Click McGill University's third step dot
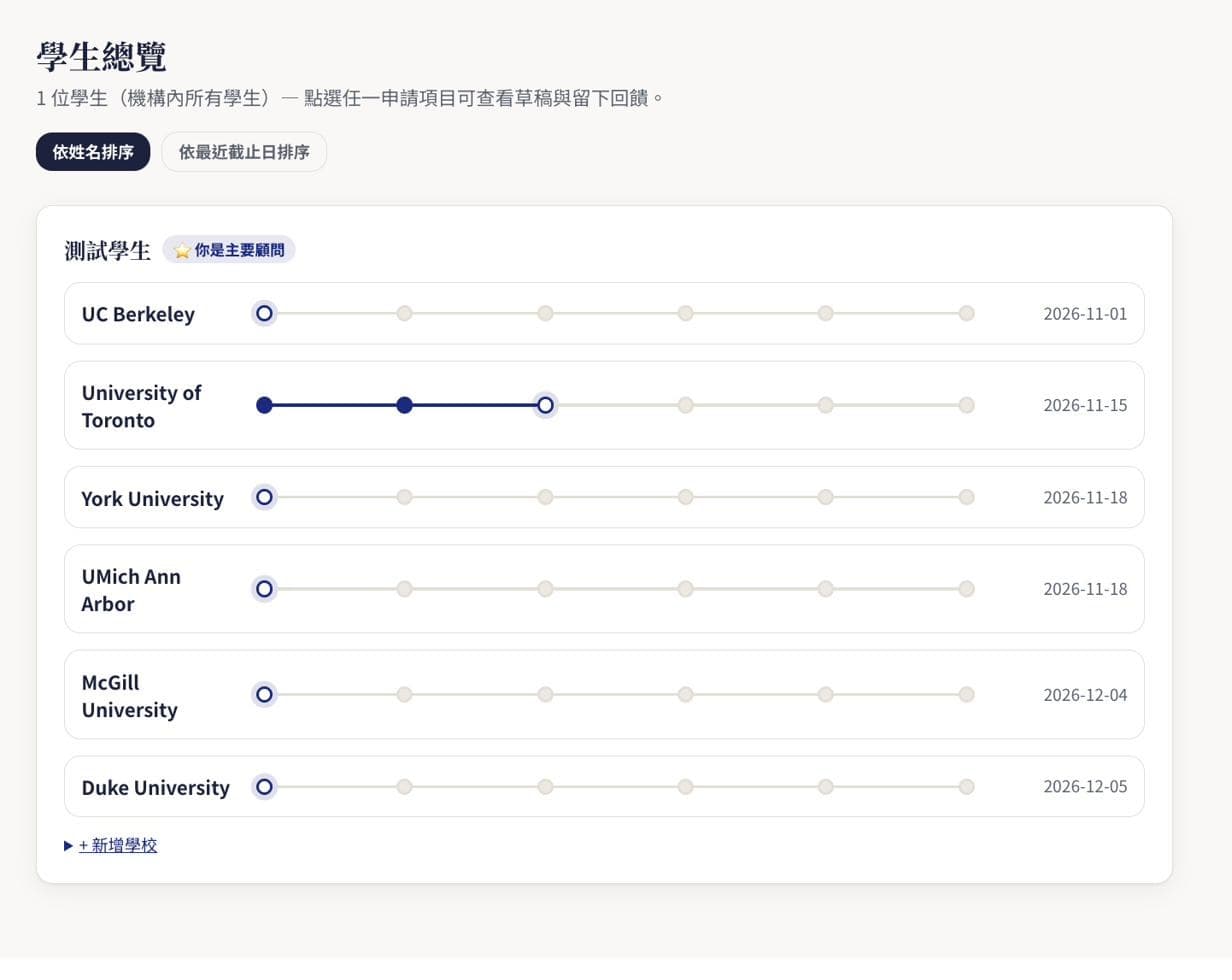 [x=545, y=695]
